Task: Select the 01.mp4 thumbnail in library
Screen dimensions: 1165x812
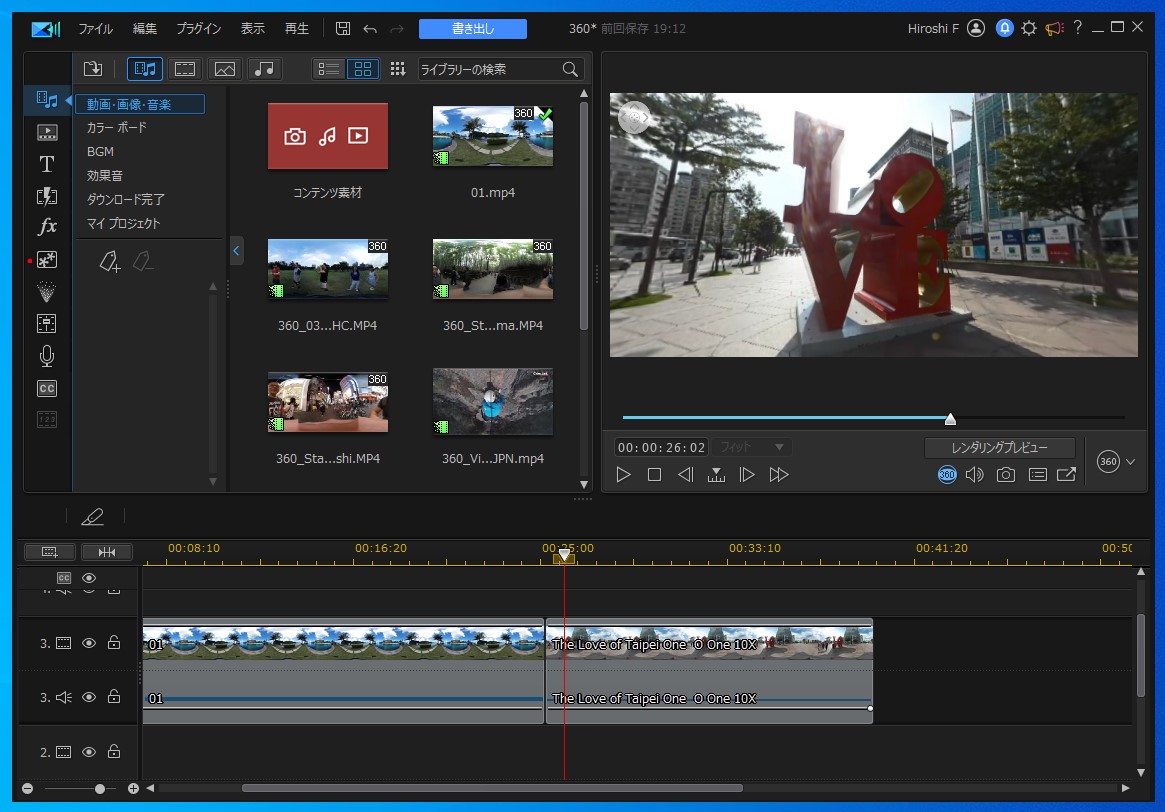Action: coord(492,136)
